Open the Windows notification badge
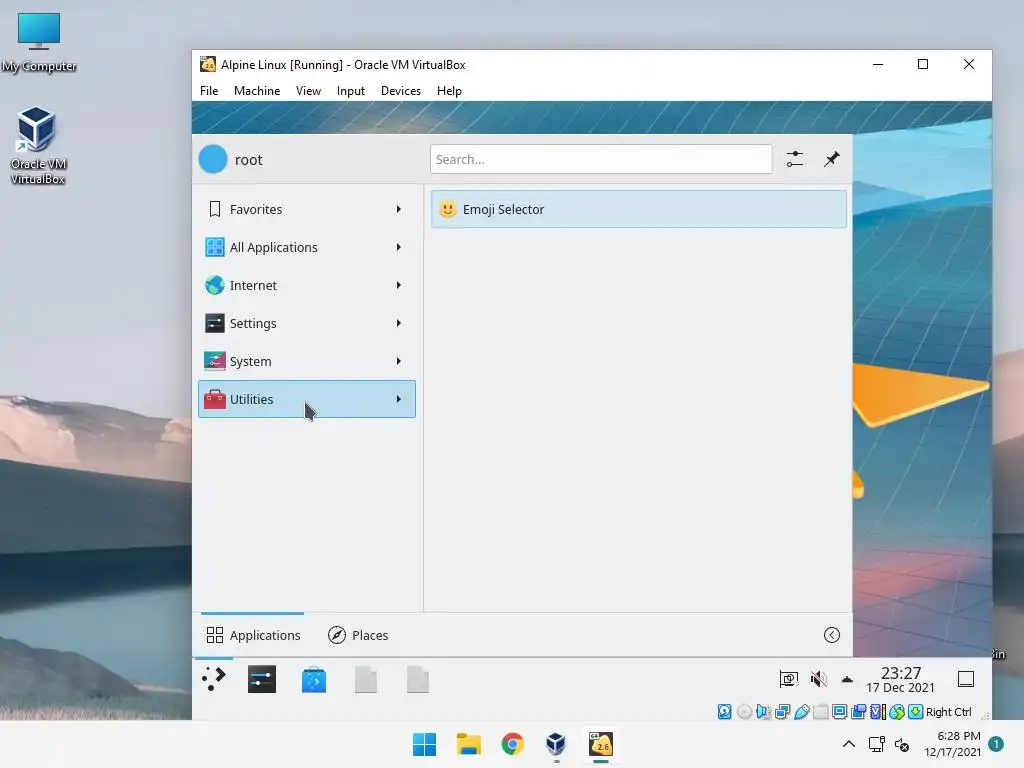 point(996,744)
